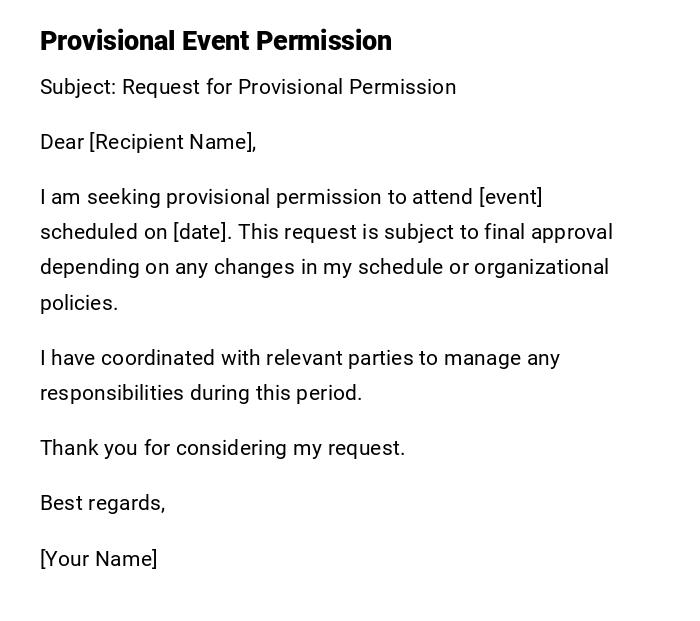Click the word "policies." ending first paragraph

[x=79, y=303]
